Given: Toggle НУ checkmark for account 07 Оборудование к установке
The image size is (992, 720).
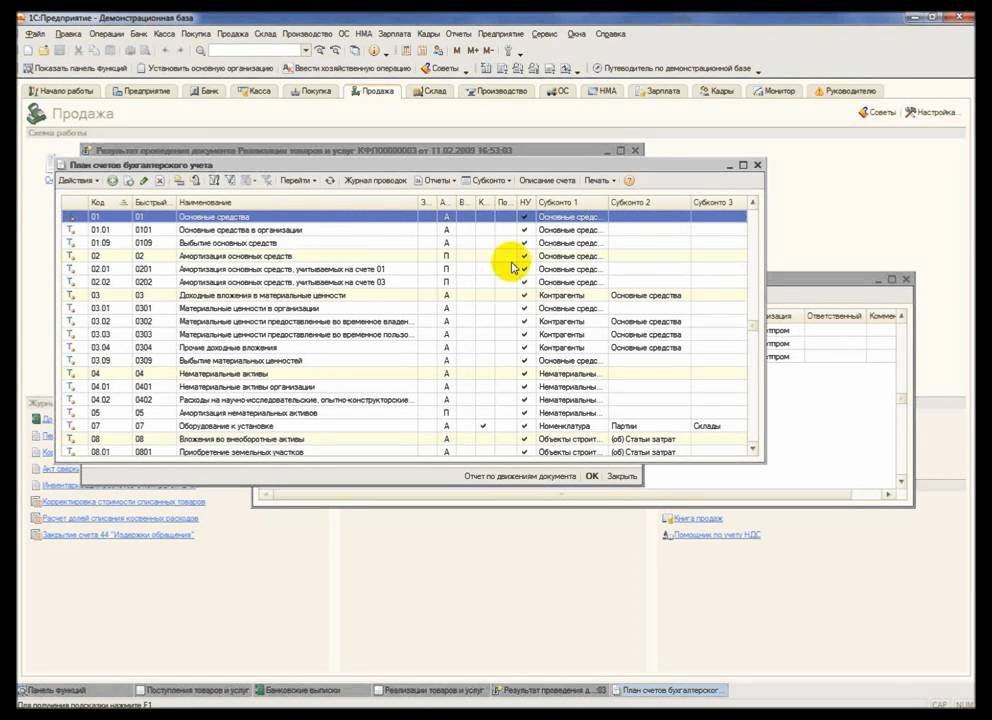Looking at the screenshot, I should (524, 426).
